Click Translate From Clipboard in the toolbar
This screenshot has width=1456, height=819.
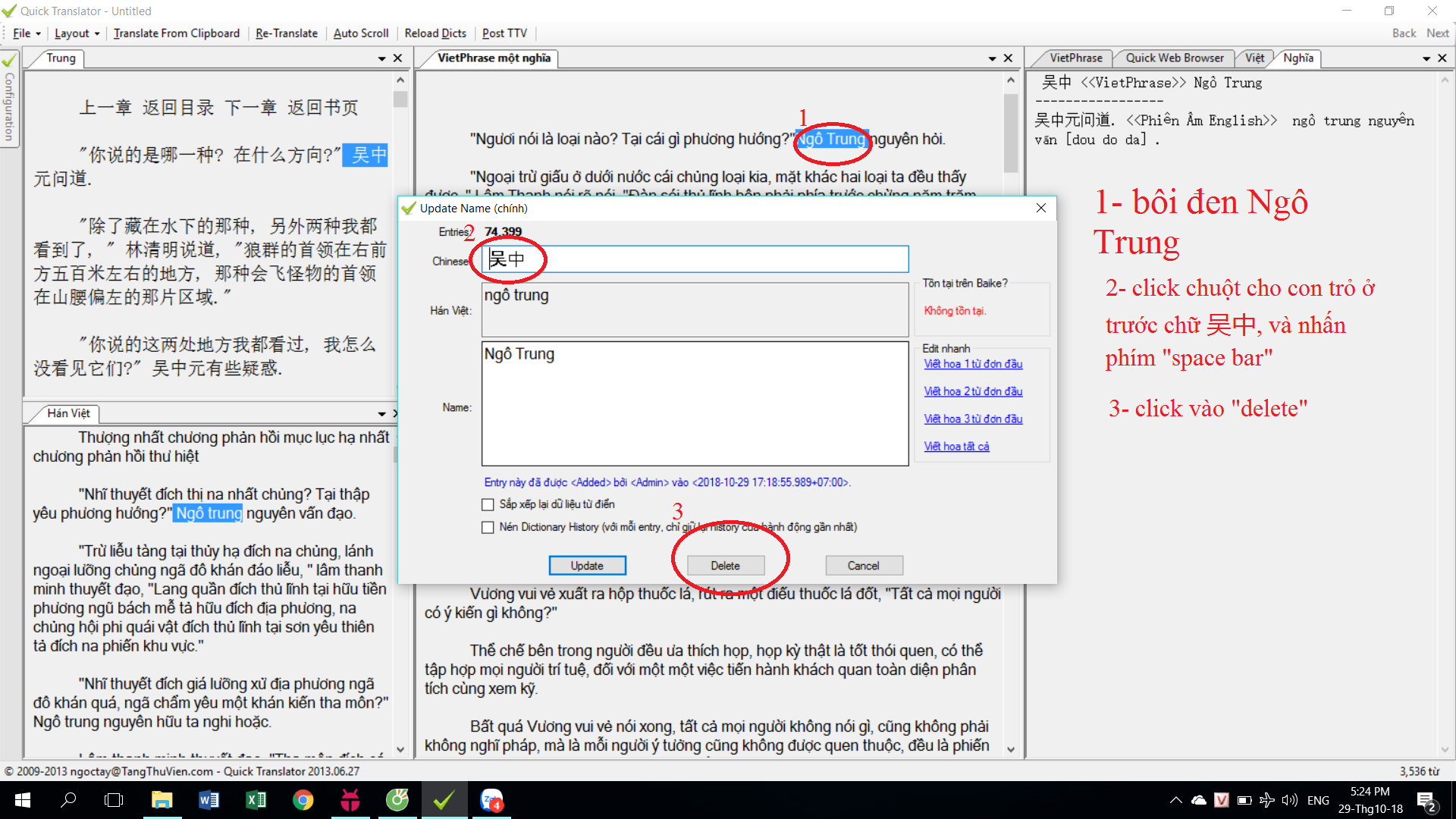tap(176, 33)
